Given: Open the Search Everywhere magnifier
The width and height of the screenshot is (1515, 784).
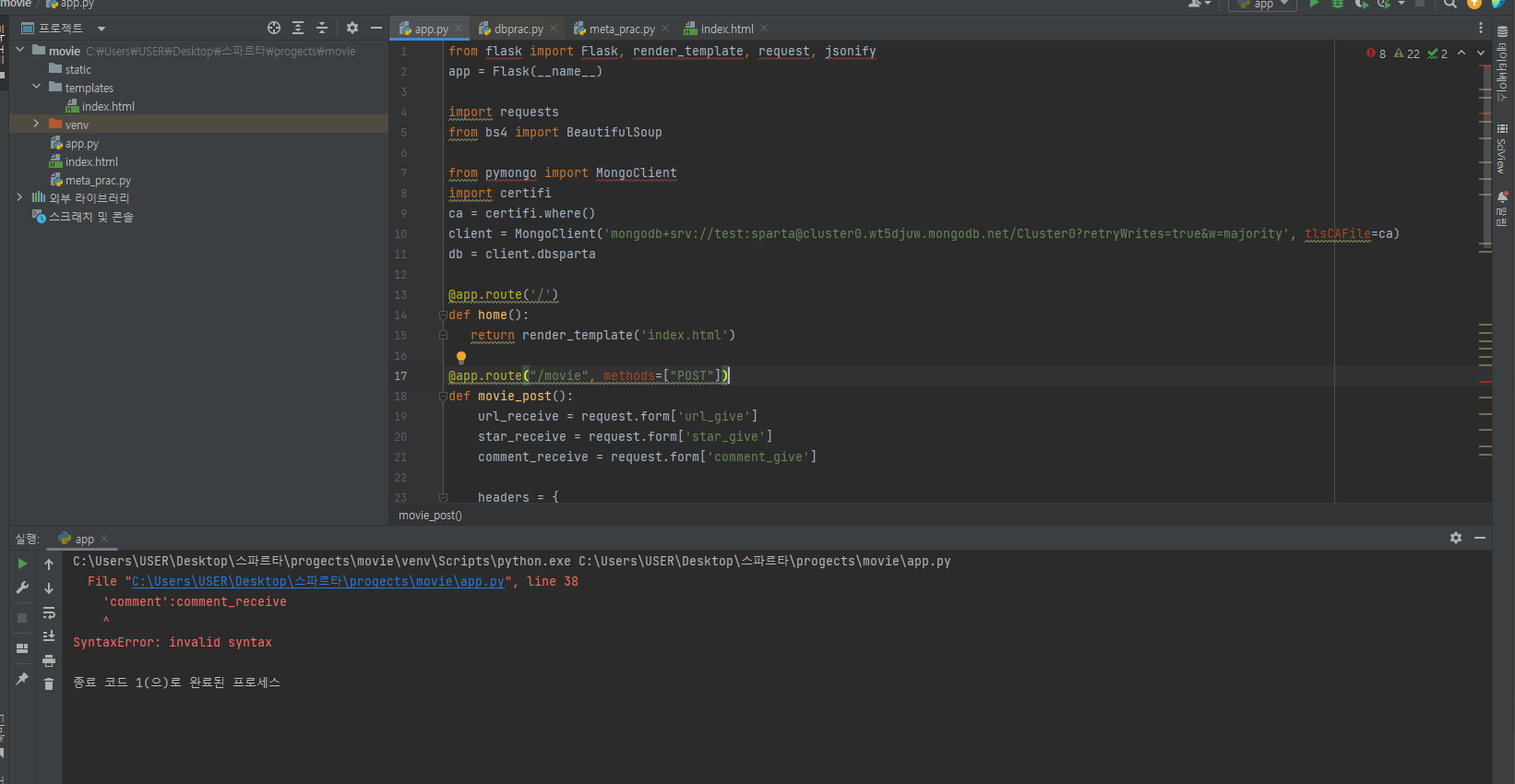Looking at the screenshot, I should click(x=1450, y=4).
